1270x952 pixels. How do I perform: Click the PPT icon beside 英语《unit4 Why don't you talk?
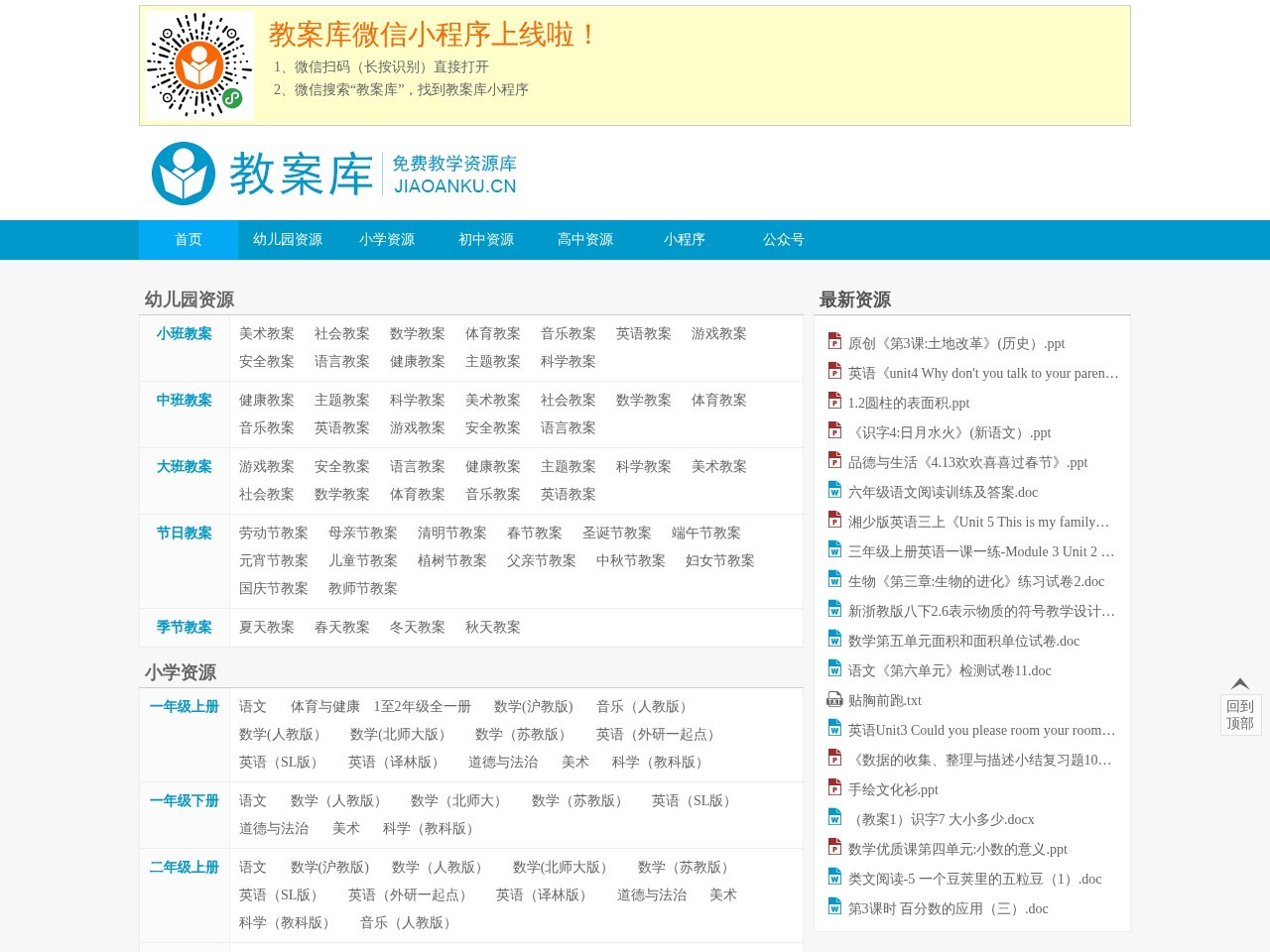(x=834, y=371)
